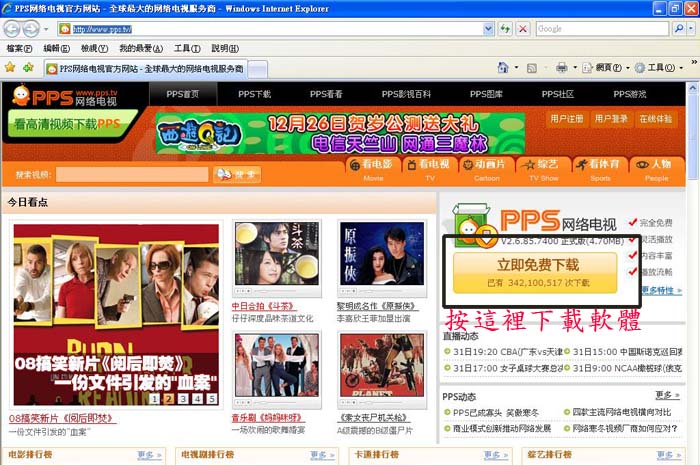Click the 在线体验 button
700x465 pixels.
(x=656, y=119)
